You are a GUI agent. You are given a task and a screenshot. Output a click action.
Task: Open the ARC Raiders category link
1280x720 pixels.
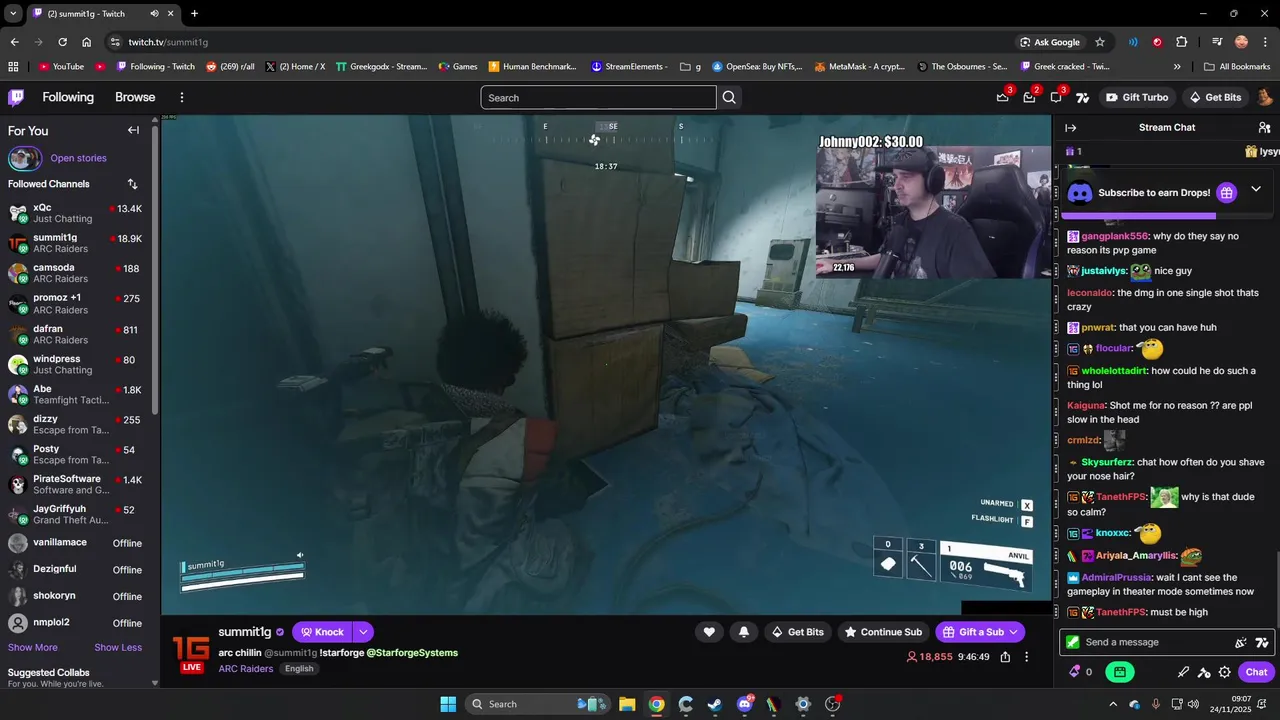tap(246, 669)
